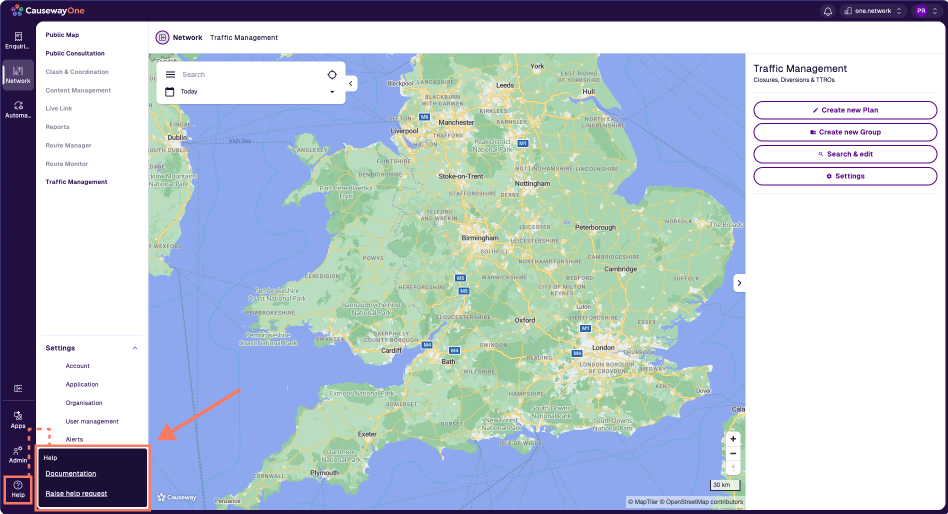The height and width of the screenshot is (514, 948).
Task: Click into the map Search field
Action: click(x=250, y=75)
